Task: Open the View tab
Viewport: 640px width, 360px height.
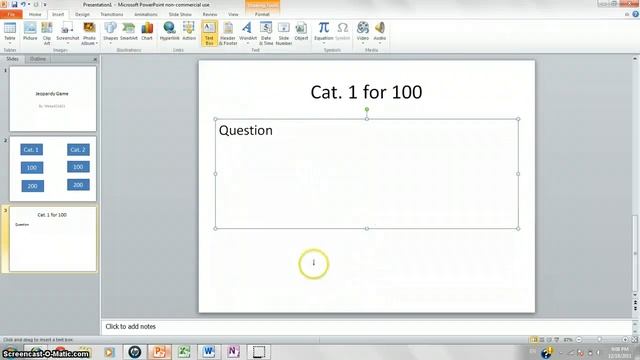Action: tap(233, 14)
